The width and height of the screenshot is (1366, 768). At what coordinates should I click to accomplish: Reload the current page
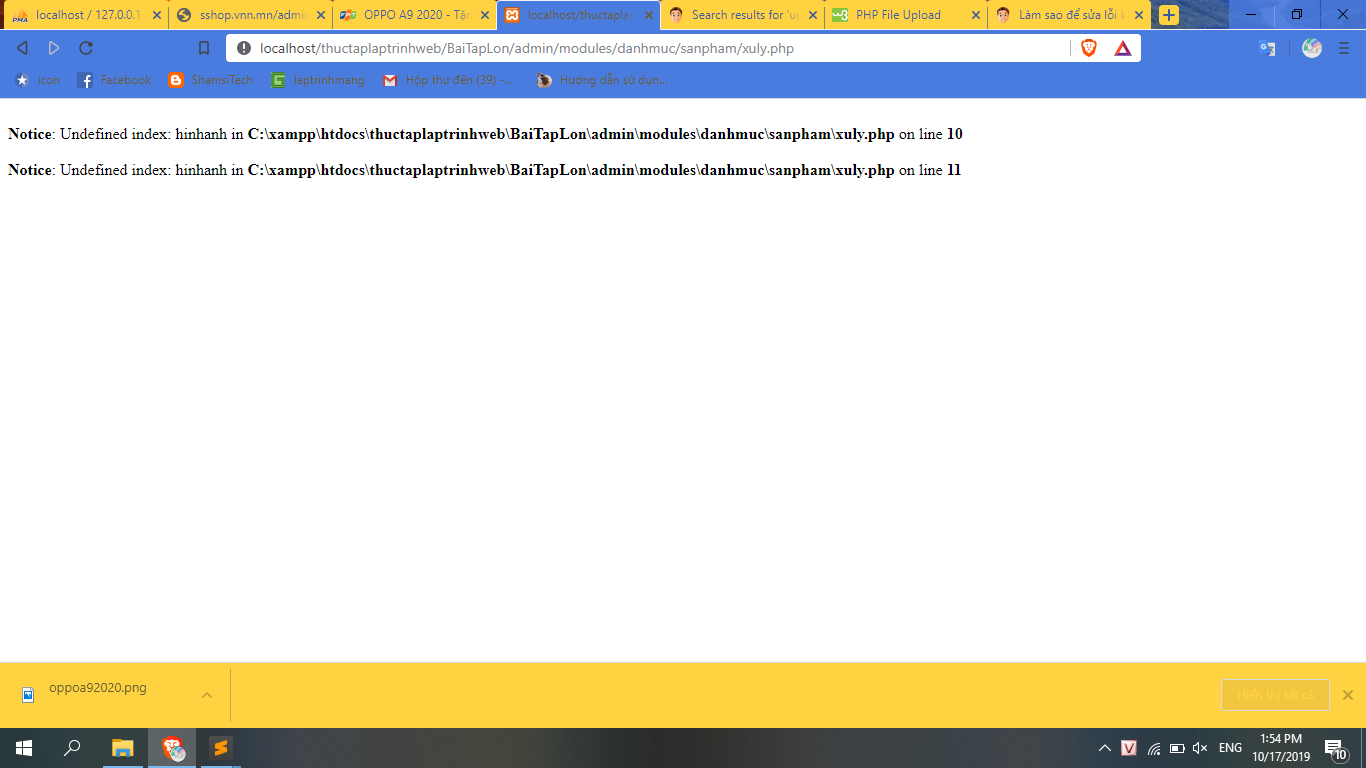[x=86, y=48]
